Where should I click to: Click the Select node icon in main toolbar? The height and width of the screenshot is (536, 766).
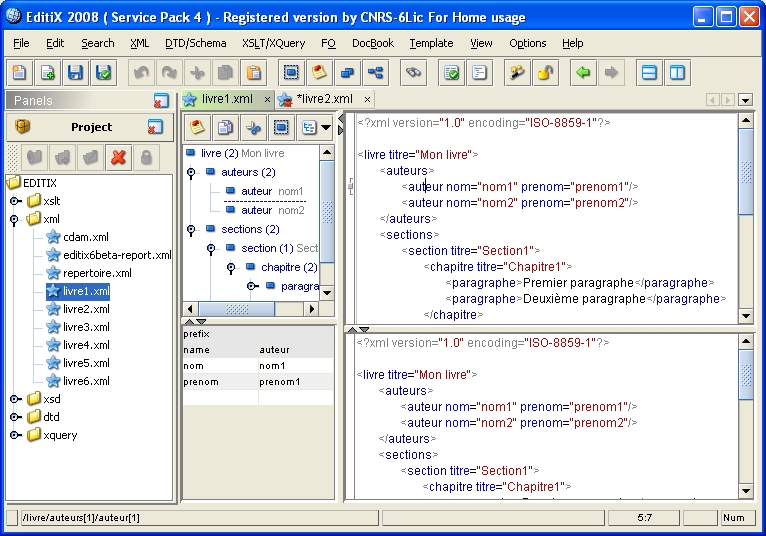pos(291,73)
